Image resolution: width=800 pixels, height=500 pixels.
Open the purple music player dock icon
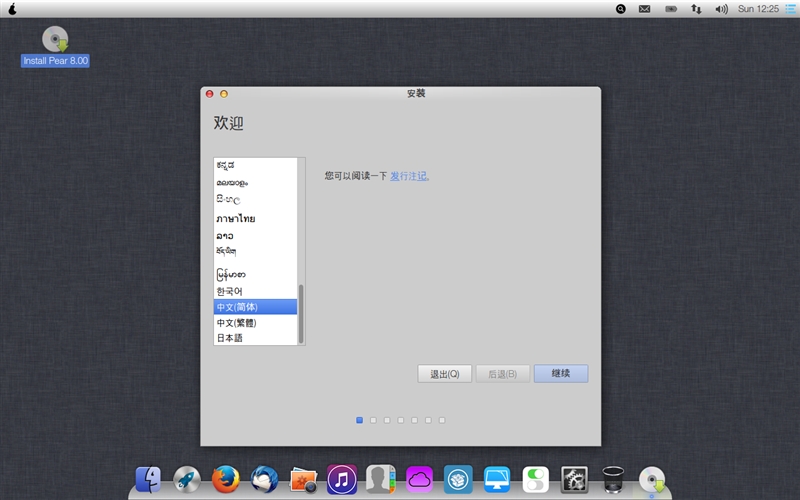tap(342, 479)
